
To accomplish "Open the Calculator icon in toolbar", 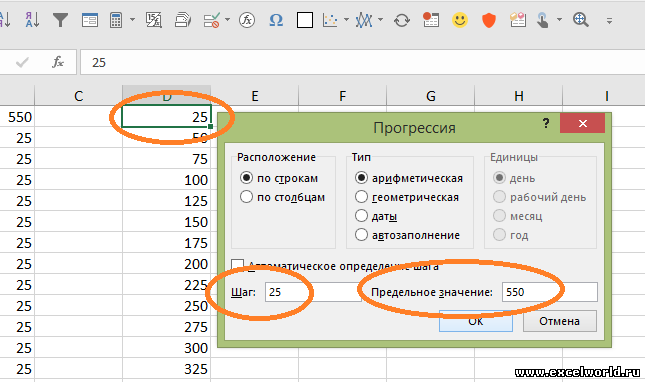I will [116, 20].
